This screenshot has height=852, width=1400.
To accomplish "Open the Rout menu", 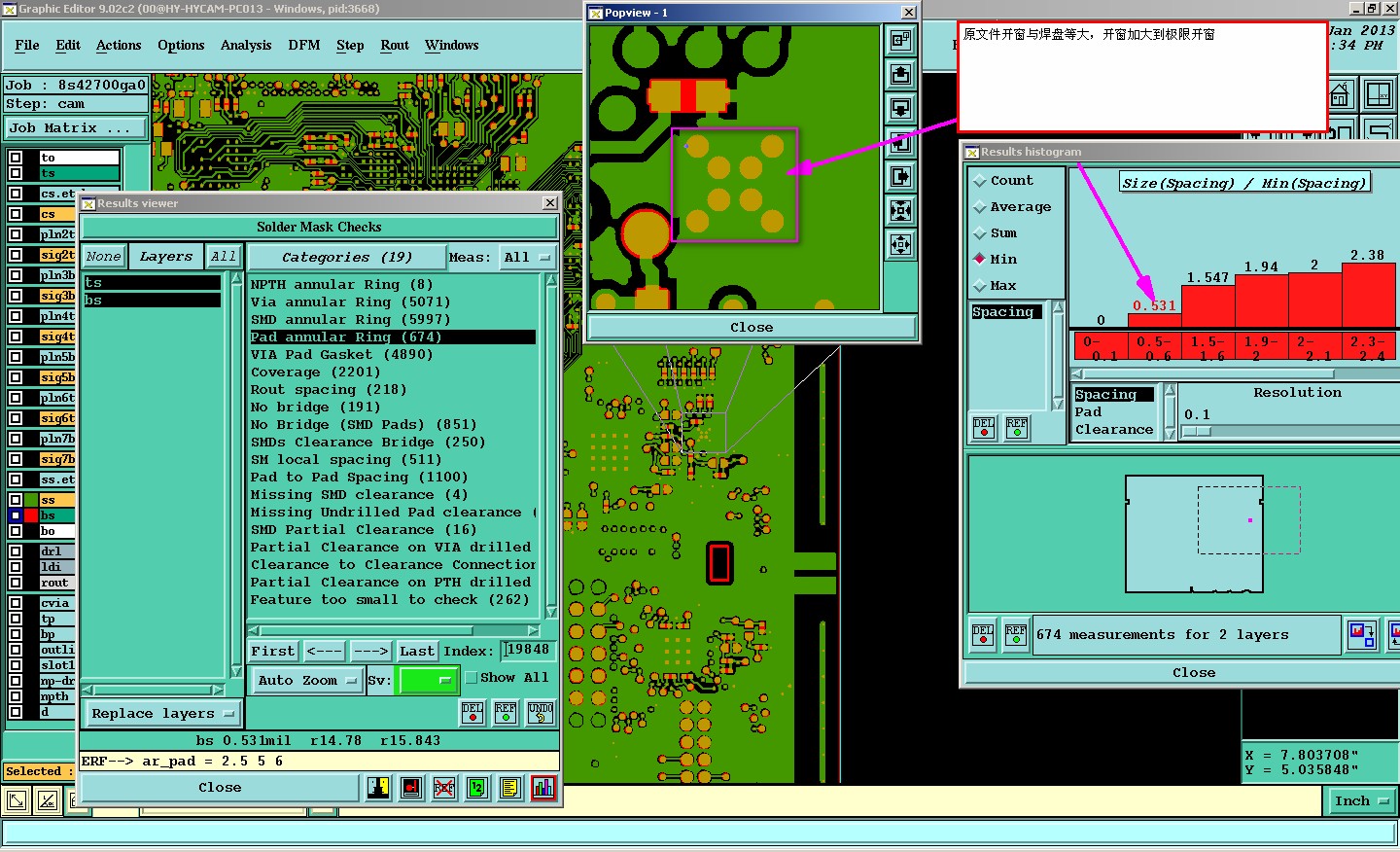I will pyautogui.click(x=395, y=46).
